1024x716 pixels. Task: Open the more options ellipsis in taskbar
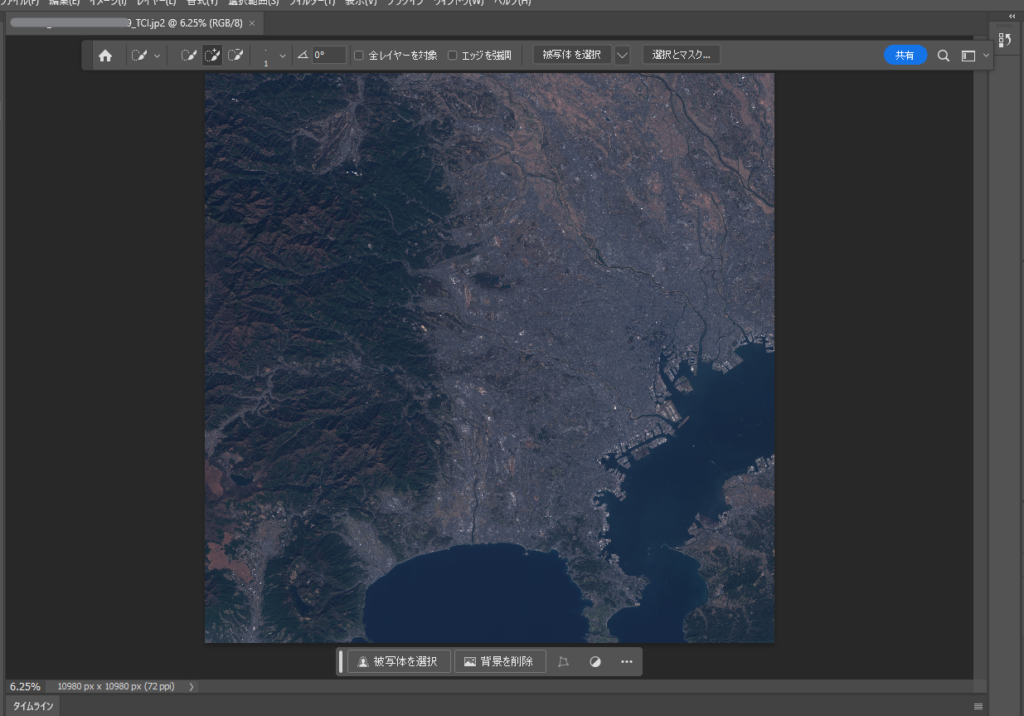click(627, 662)
